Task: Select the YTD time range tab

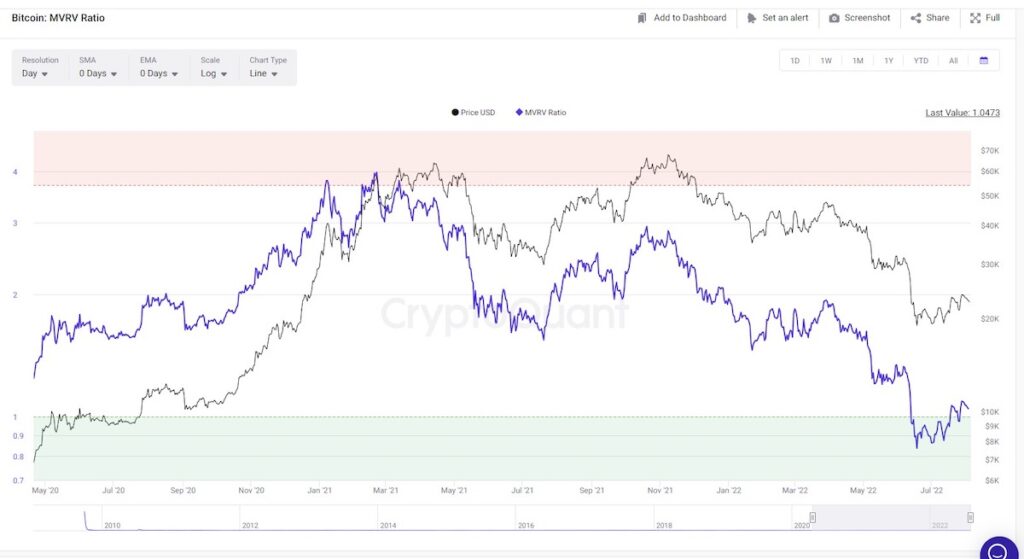Action: point(921,61)
